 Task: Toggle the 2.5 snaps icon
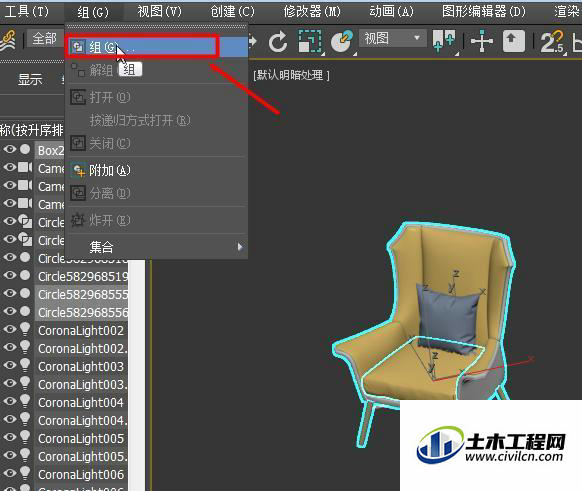[x=552, y=42]
